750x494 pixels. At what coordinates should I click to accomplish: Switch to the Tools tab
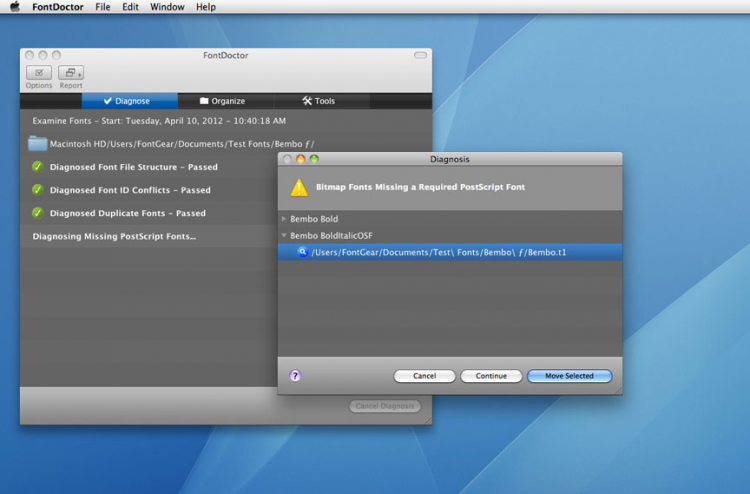click(321, 101)
